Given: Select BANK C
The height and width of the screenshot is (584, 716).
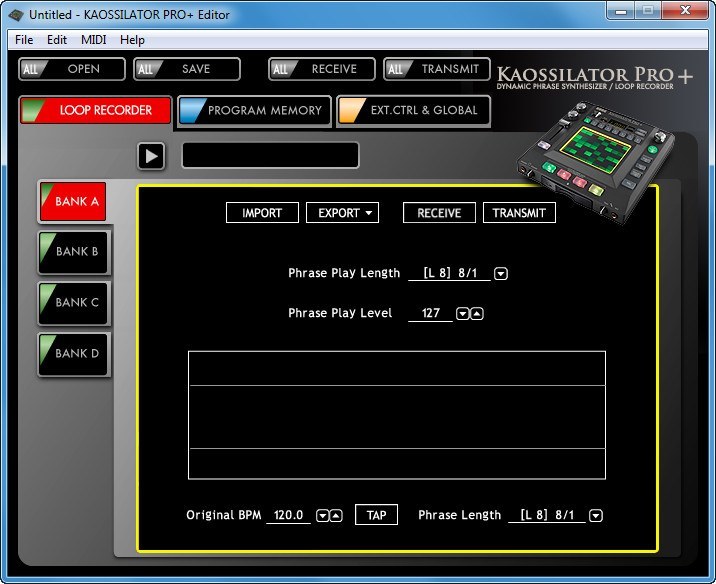Looking at the screenshot, I should pos(74,303).
